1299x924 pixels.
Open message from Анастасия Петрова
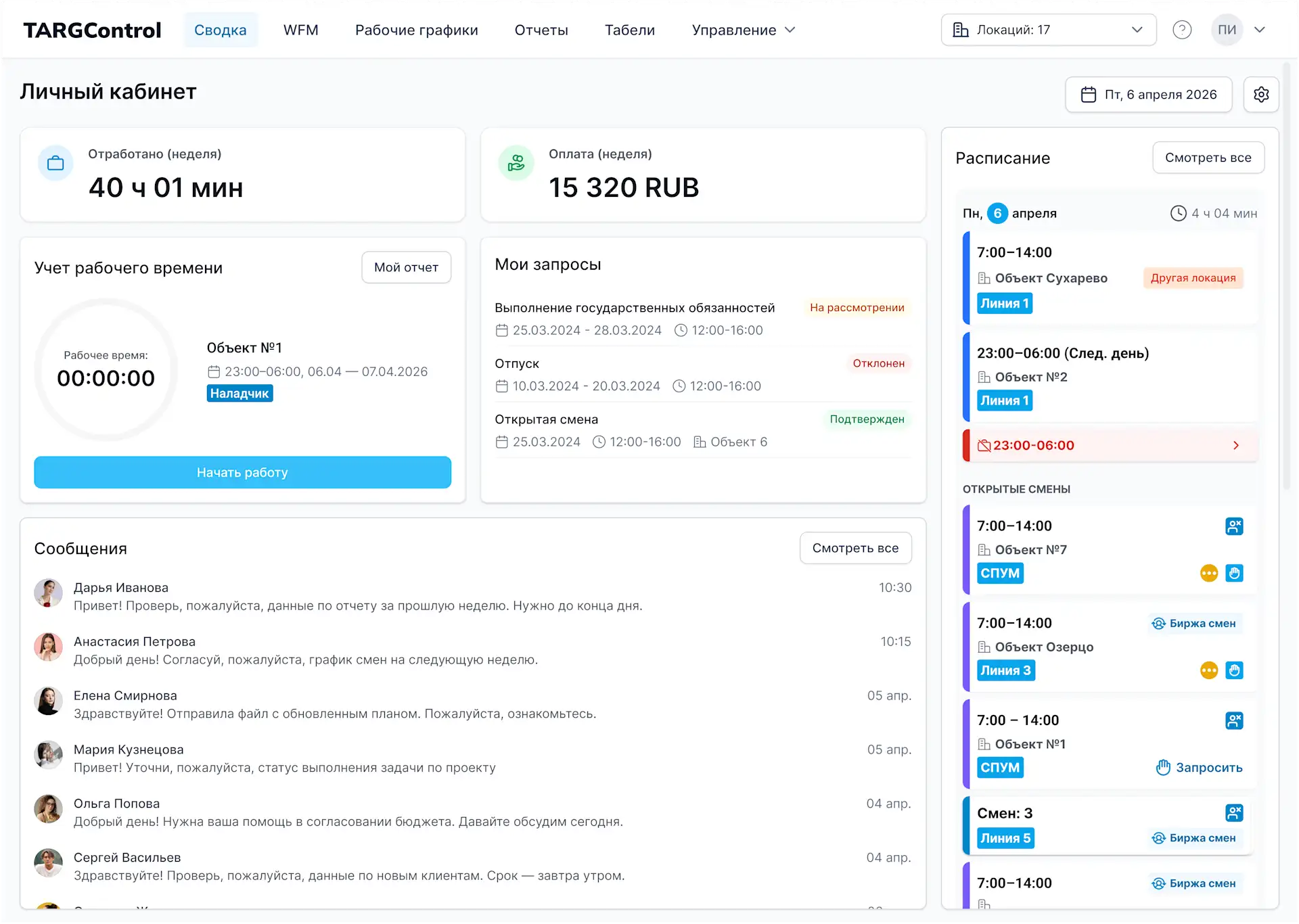(x=473, y=651)
